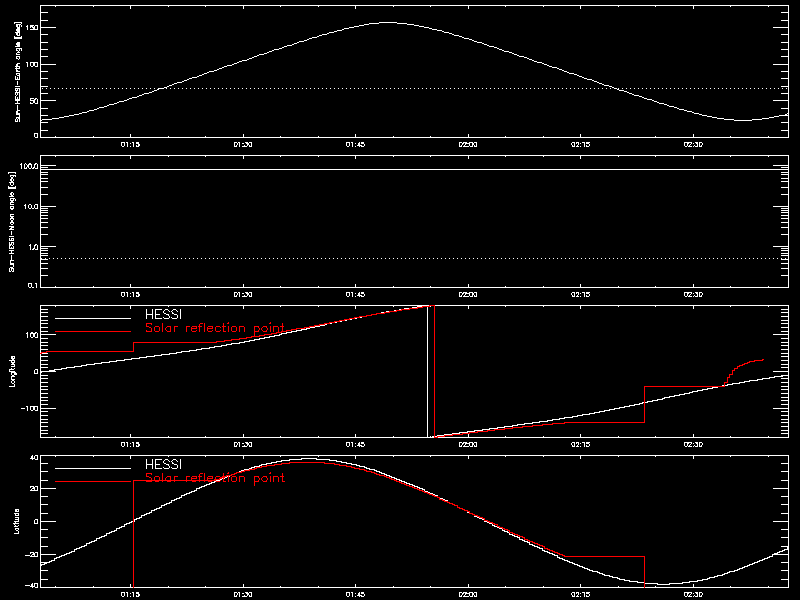The image size is (800, 600).
Task: Open 02:15 time label under Latitude plot
Action: 581,595
